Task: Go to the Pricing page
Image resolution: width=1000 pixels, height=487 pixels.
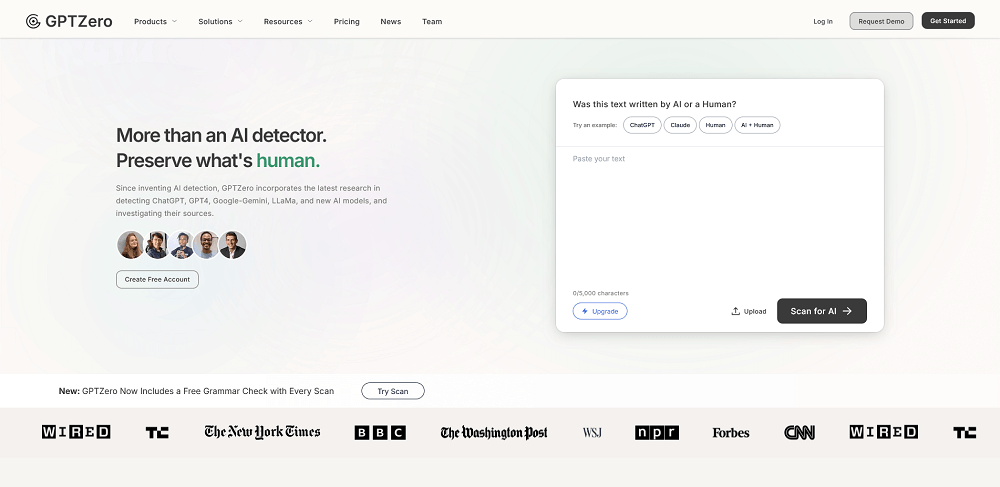Action: pos(346,21)
